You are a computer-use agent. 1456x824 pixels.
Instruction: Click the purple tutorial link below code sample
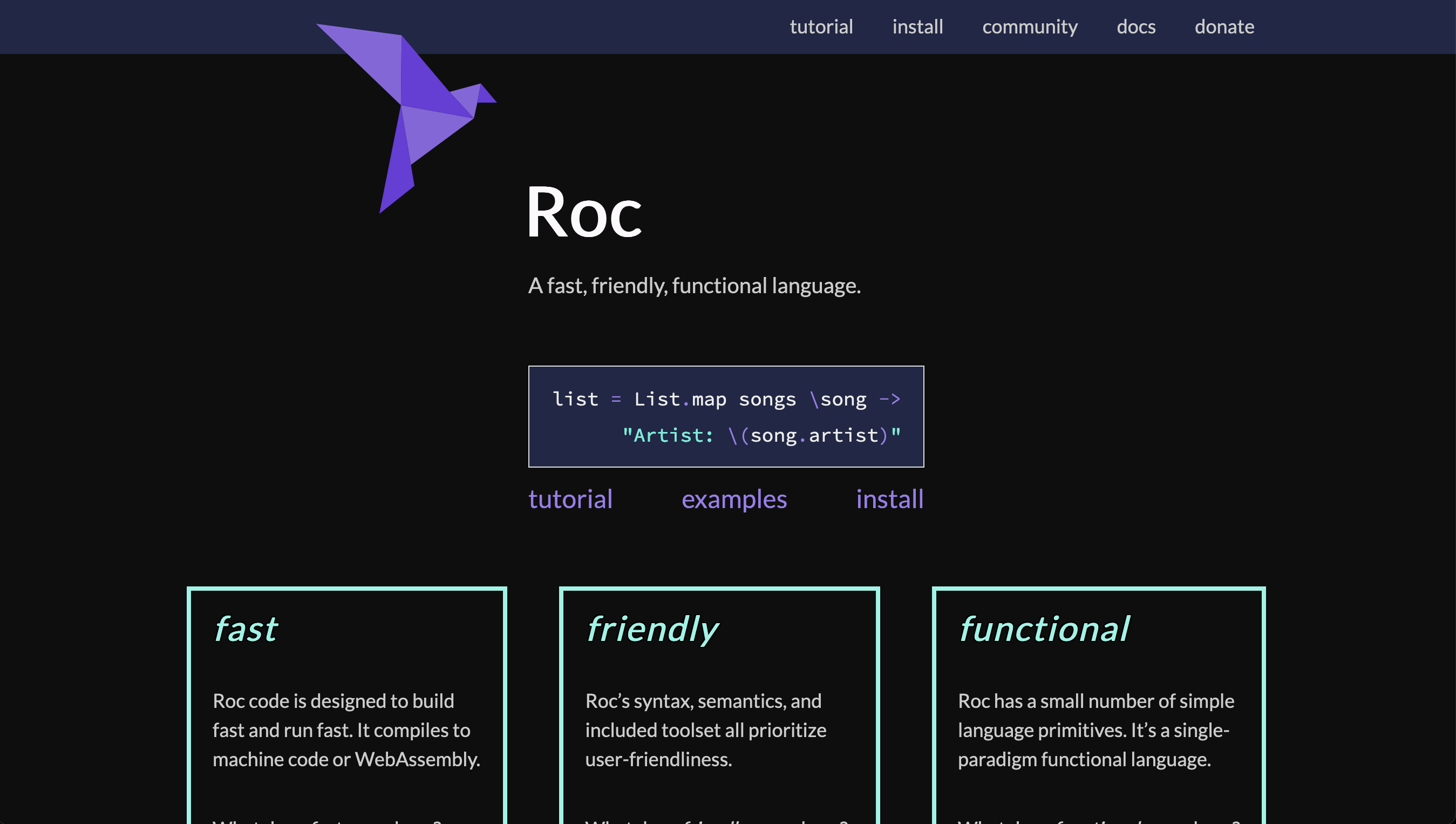(570, 499)
